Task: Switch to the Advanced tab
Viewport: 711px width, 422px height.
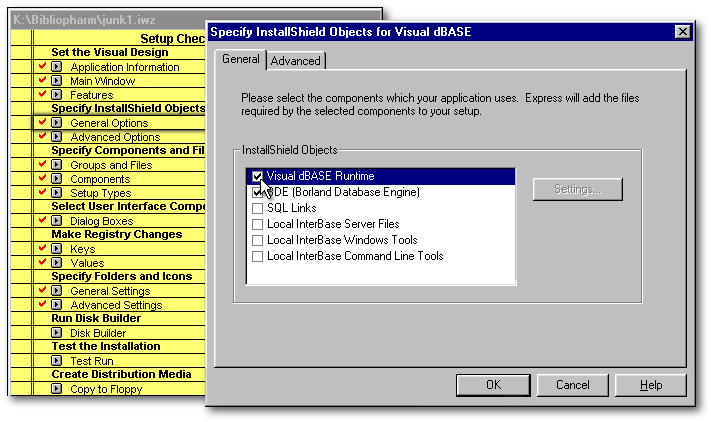Action: pos(296,61)
